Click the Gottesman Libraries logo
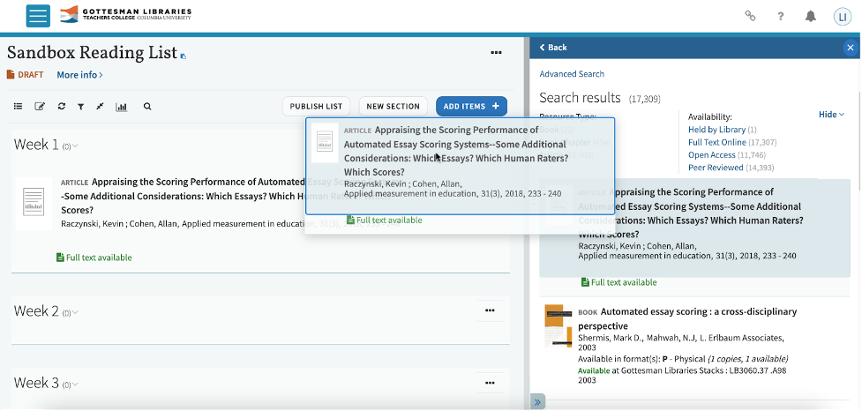Image resolution: width=862 pixels, height=412 pixels. [x=126, y=14]
